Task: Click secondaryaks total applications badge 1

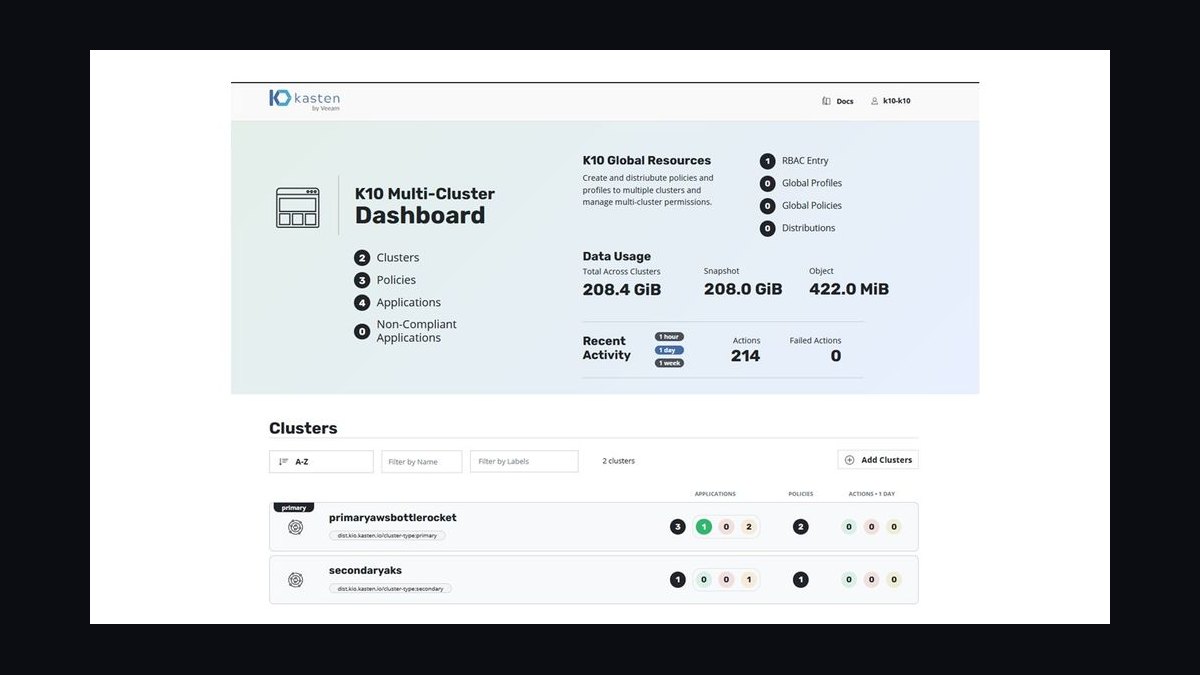Action: (x=678, y=580)
